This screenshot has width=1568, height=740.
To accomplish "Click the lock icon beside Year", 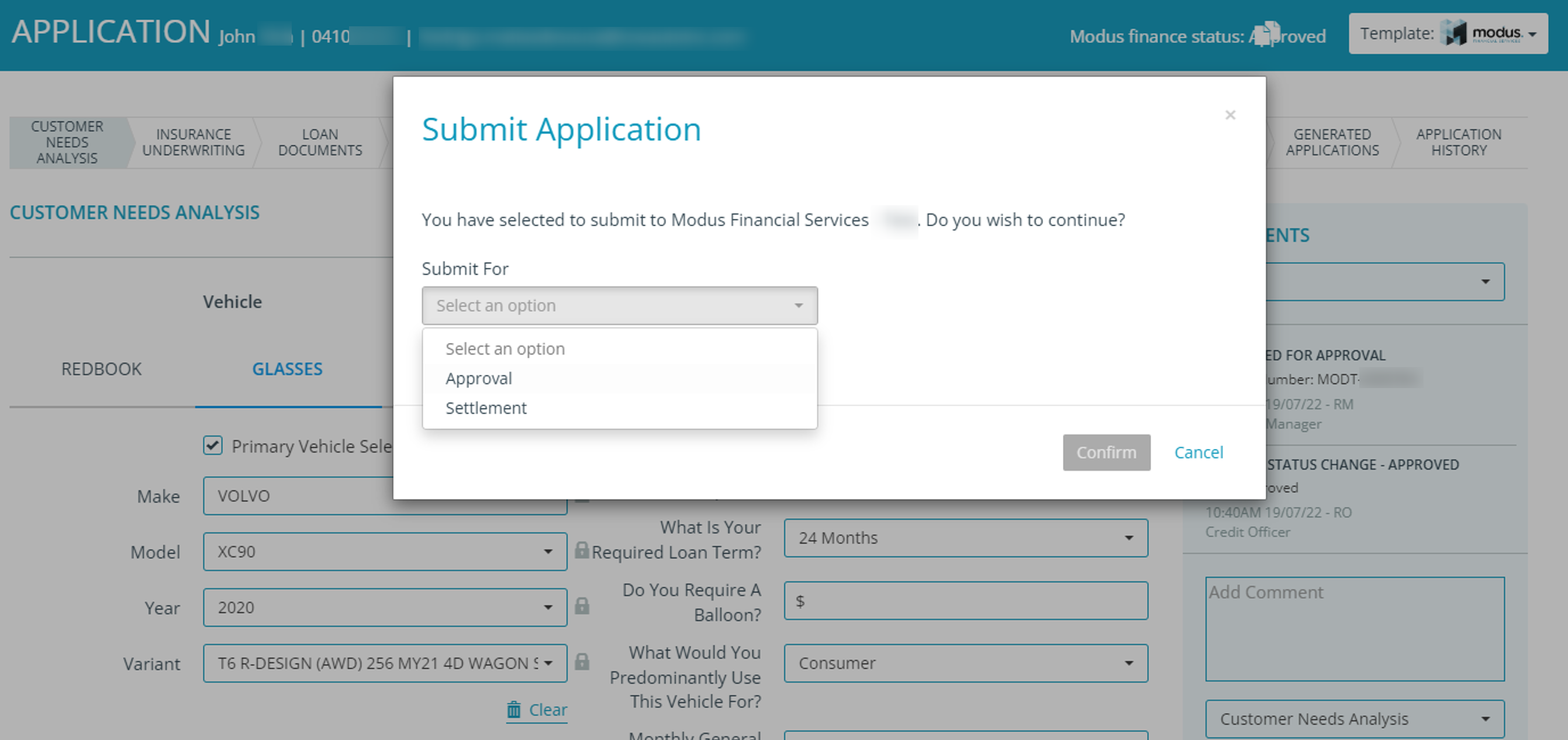I will click(x=582, y=606).
